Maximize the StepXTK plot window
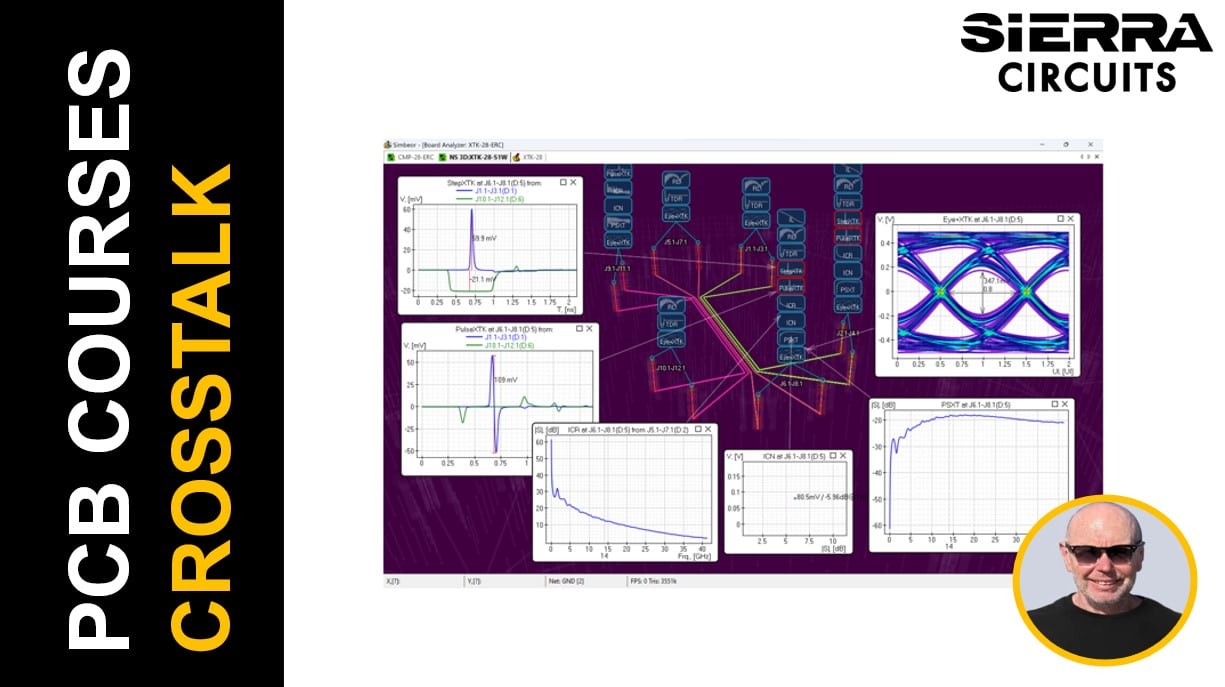The image size is (1225, 687). click(563, 182)
